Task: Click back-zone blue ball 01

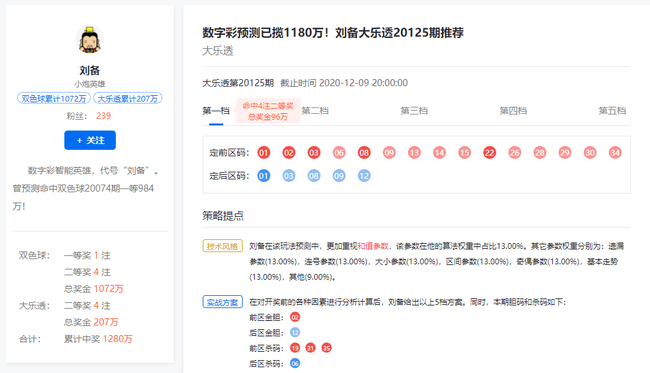Action: (264, 176)
